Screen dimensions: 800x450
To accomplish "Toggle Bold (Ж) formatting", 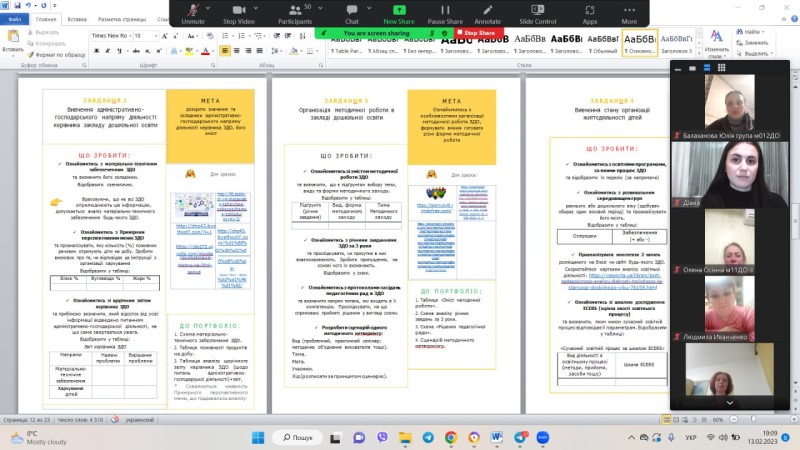I will [x=96, y=51].
